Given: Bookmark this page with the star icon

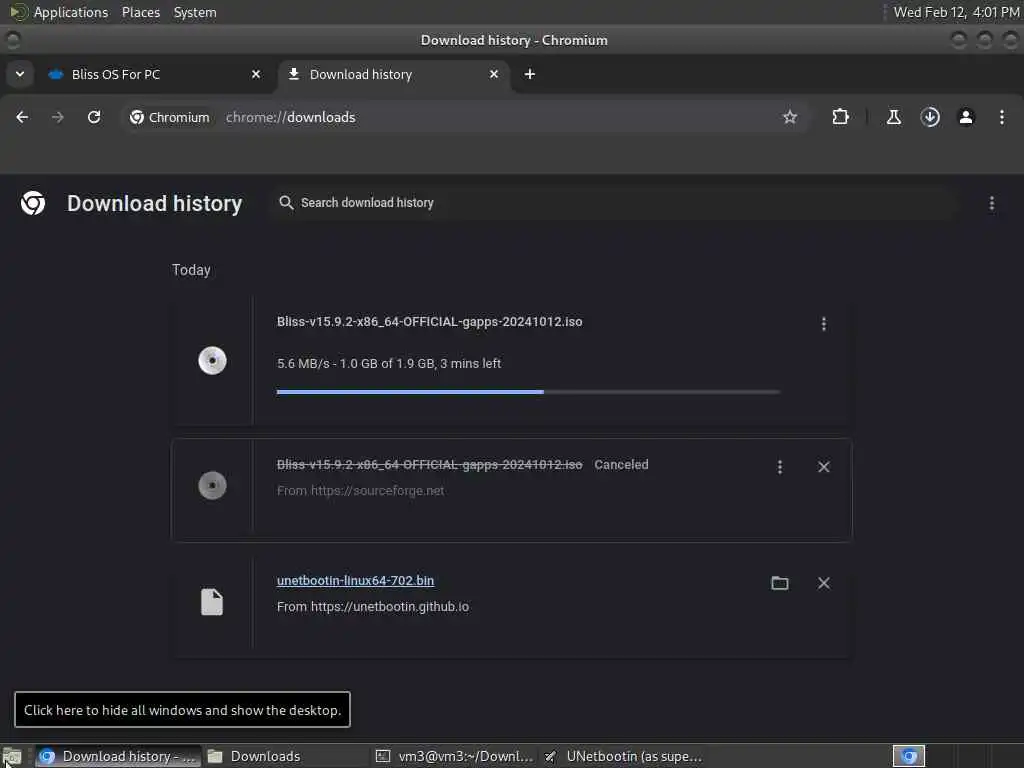Looking at the screenshot, I should click(790, 117).
